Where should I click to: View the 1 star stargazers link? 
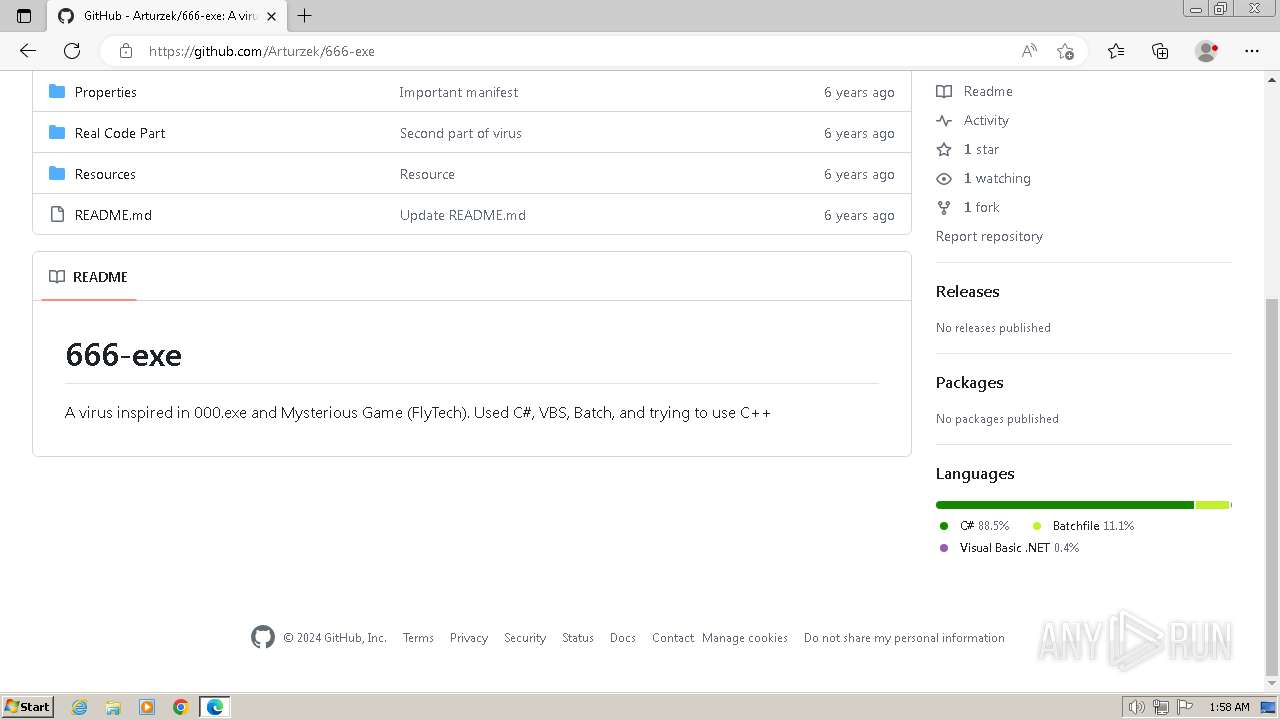click(x=968, y=149)
